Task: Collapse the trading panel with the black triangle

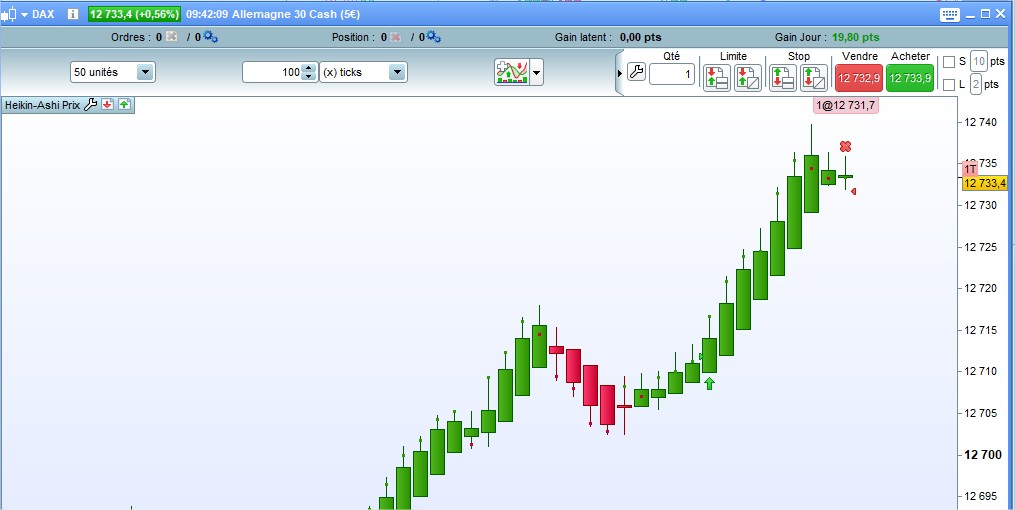Action: click(619, 73)
